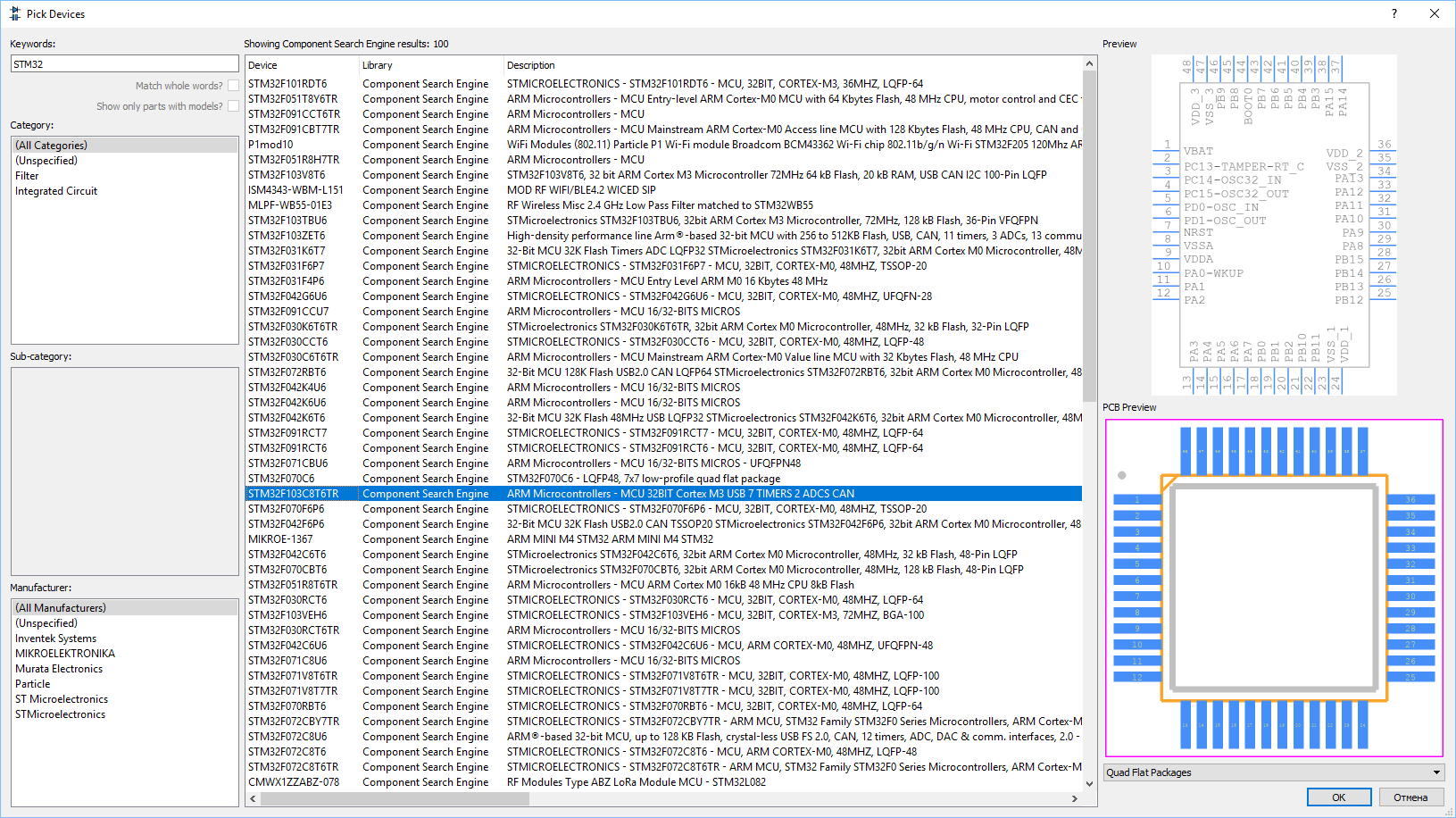Close the Pick Devices dialog
1456x818 pixels.
[x=1435, y=13]
